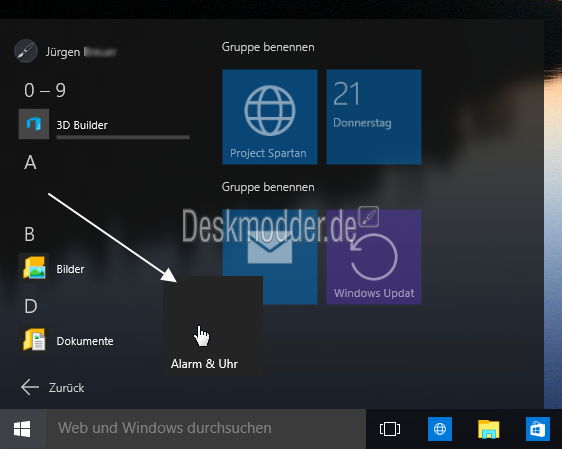The image size is (562, 449).
Task: Select the Dokumente entry text
Action: click(x=85, y=341)
